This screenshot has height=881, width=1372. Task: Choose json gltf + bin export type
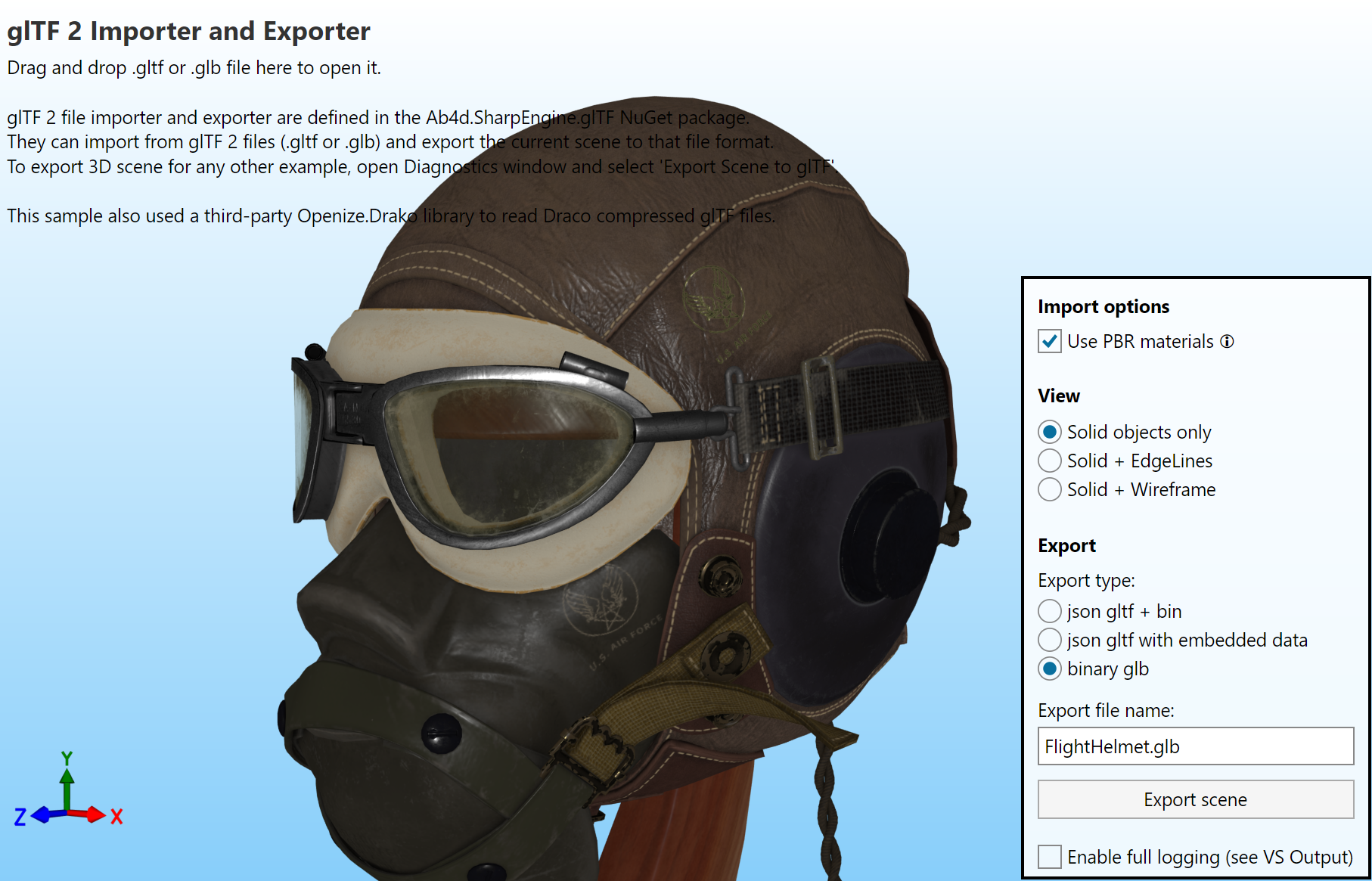[x=1050, y=611]
